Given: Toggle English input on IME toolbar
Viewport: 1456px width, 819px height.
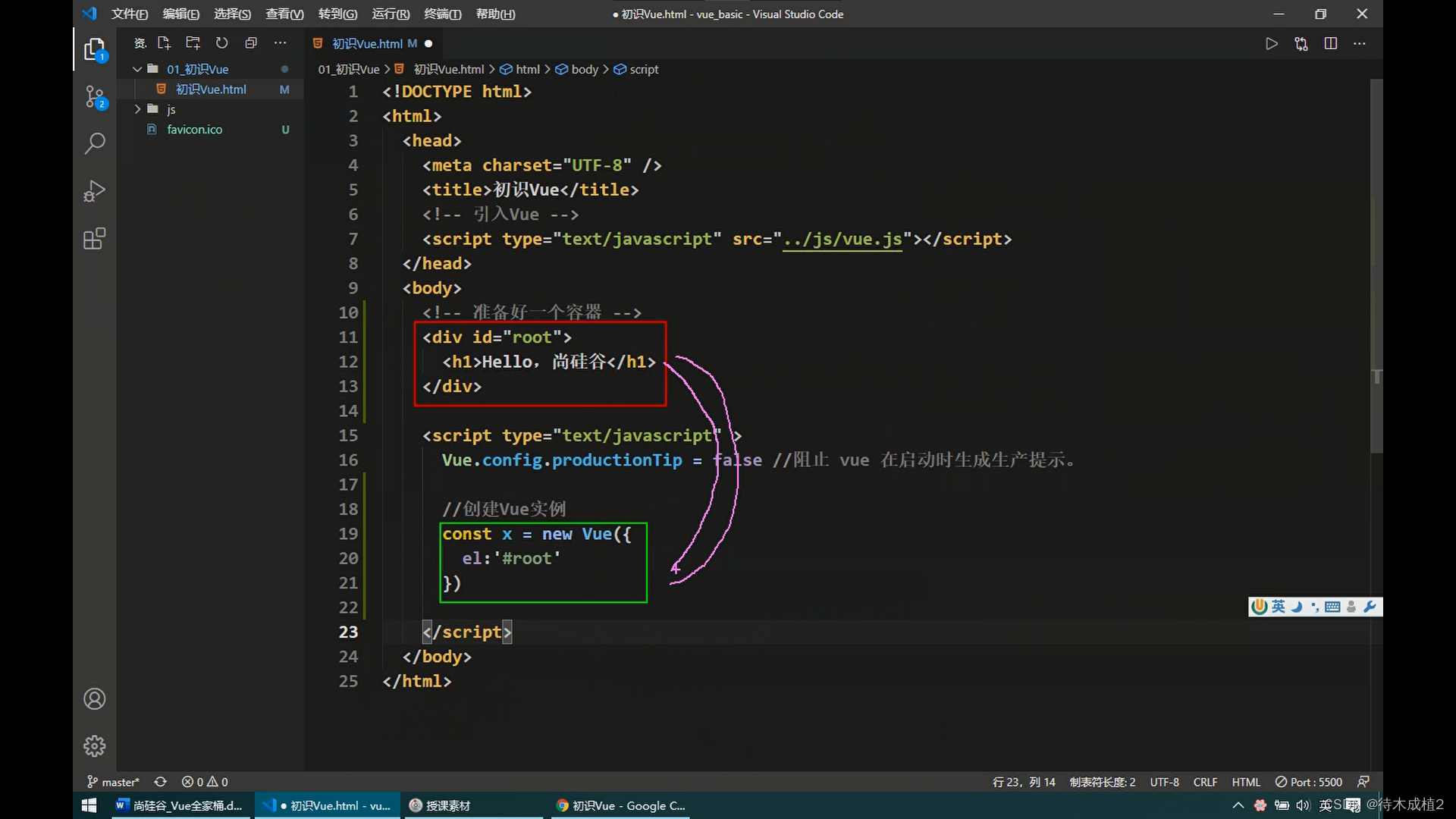Looking at the screenshot, I should (1279, 607).
